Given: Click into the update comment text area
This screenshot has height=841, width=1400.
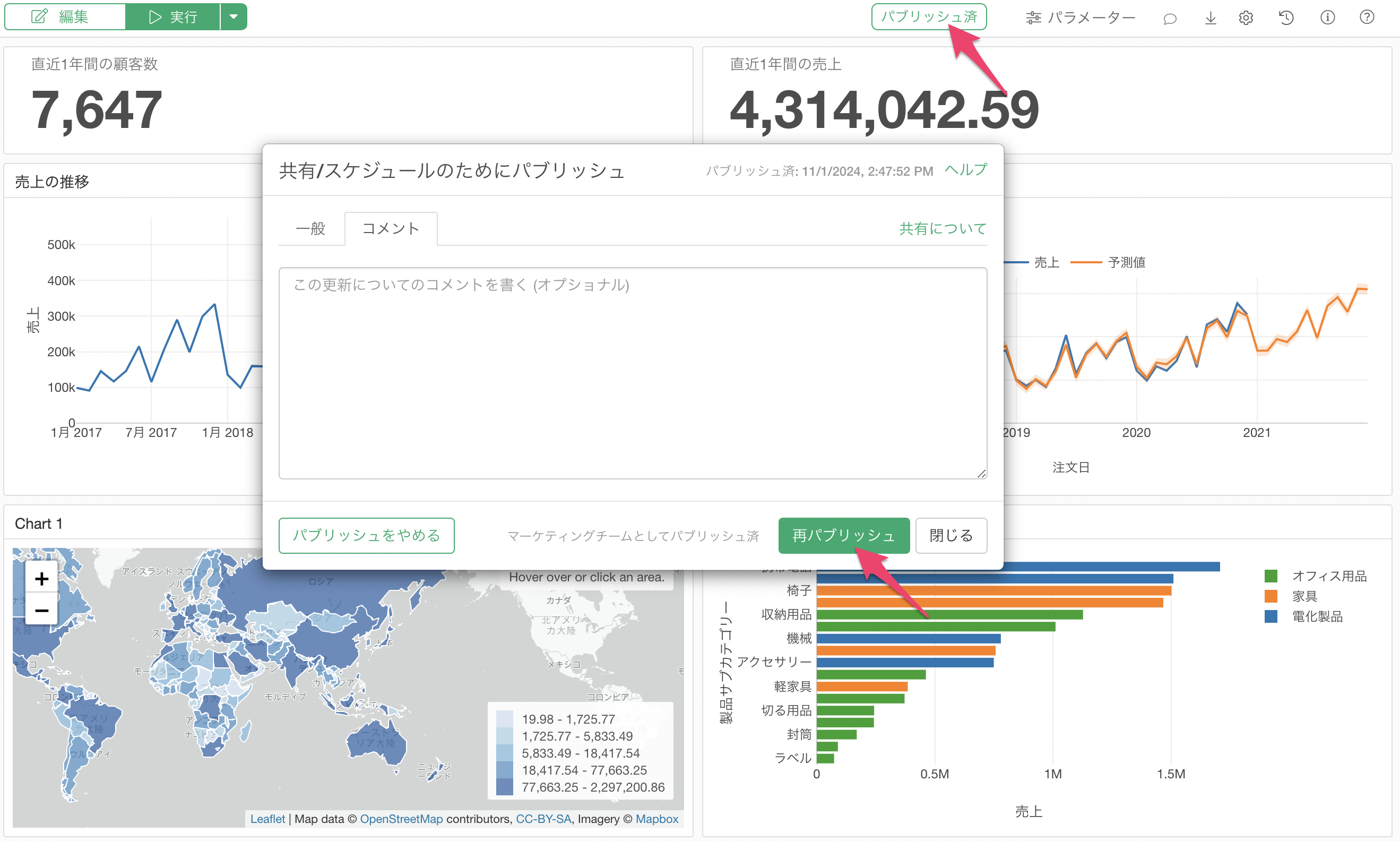Looking at the screenshot, I should point(632,374).
